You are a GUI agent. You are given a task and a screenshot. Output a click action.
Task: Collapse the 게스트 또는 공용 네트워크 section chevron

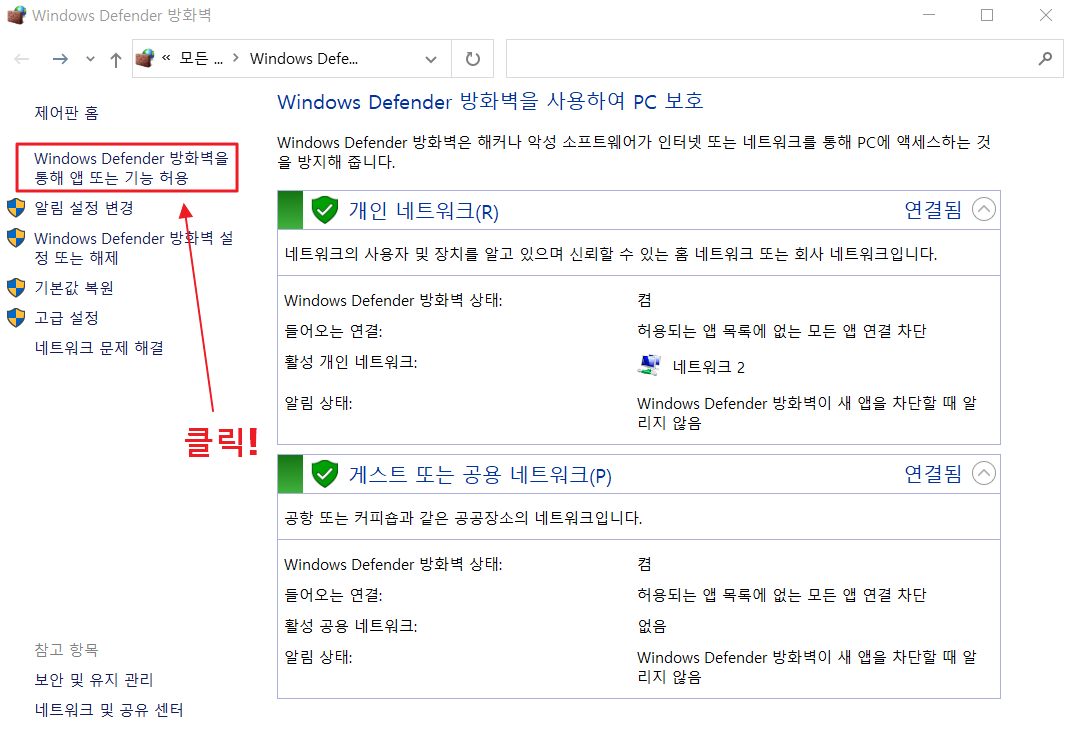pos(983,473)
